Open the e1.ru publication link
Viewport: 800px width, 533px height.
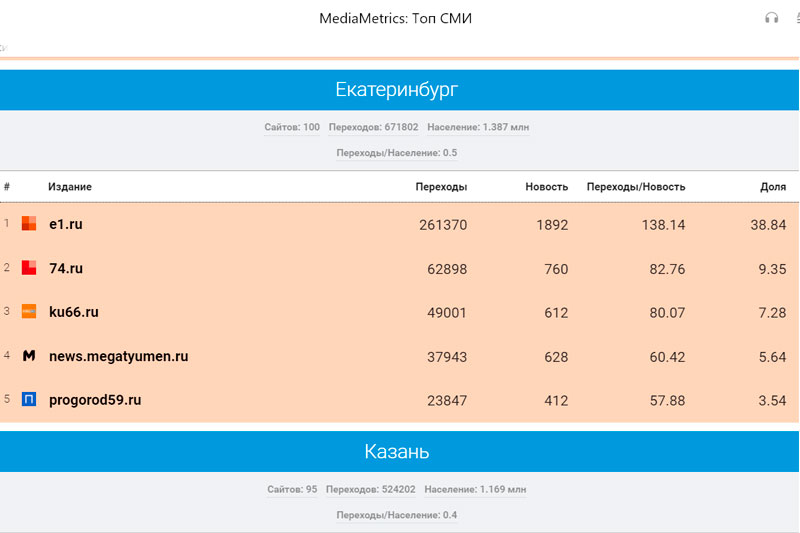(x=66, y=224)
